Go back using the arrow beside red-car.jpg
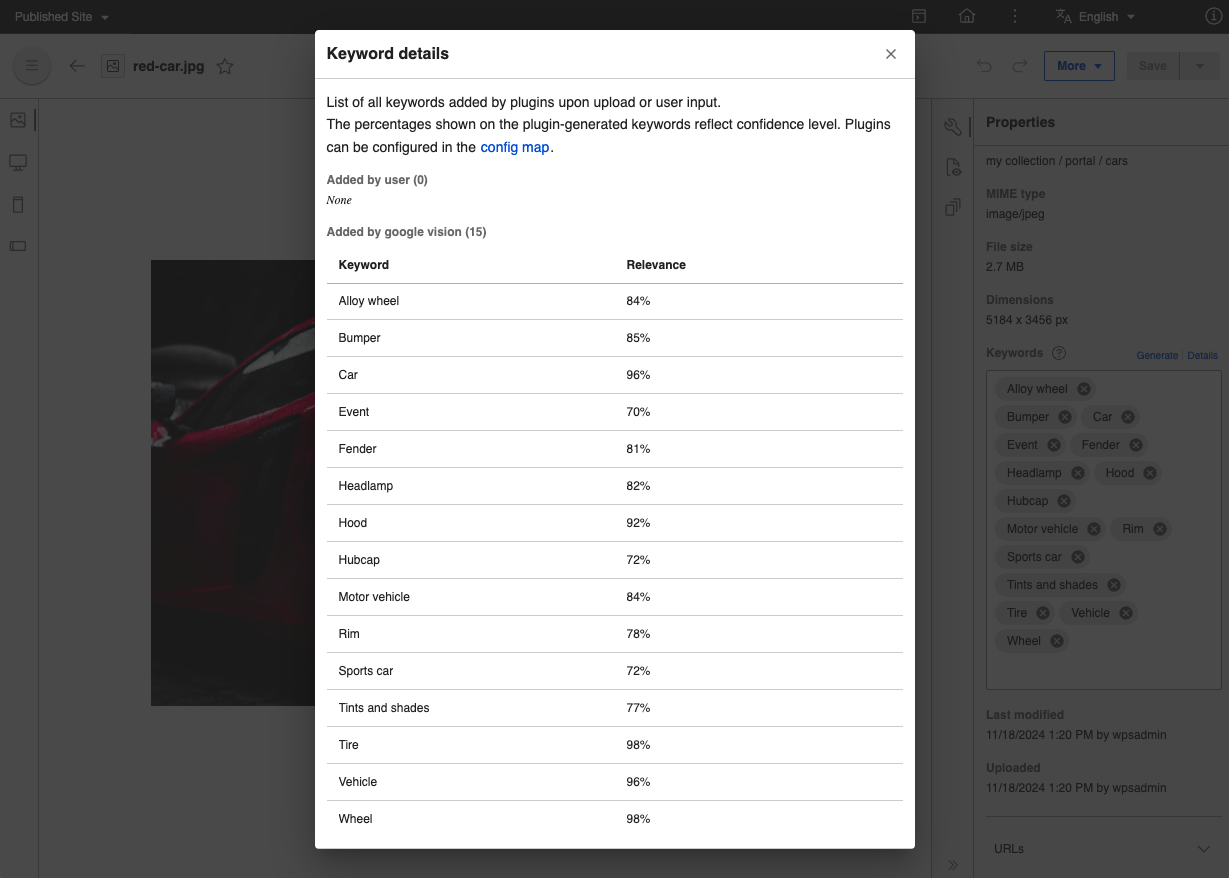1229x878 pixels. point(77,66)
